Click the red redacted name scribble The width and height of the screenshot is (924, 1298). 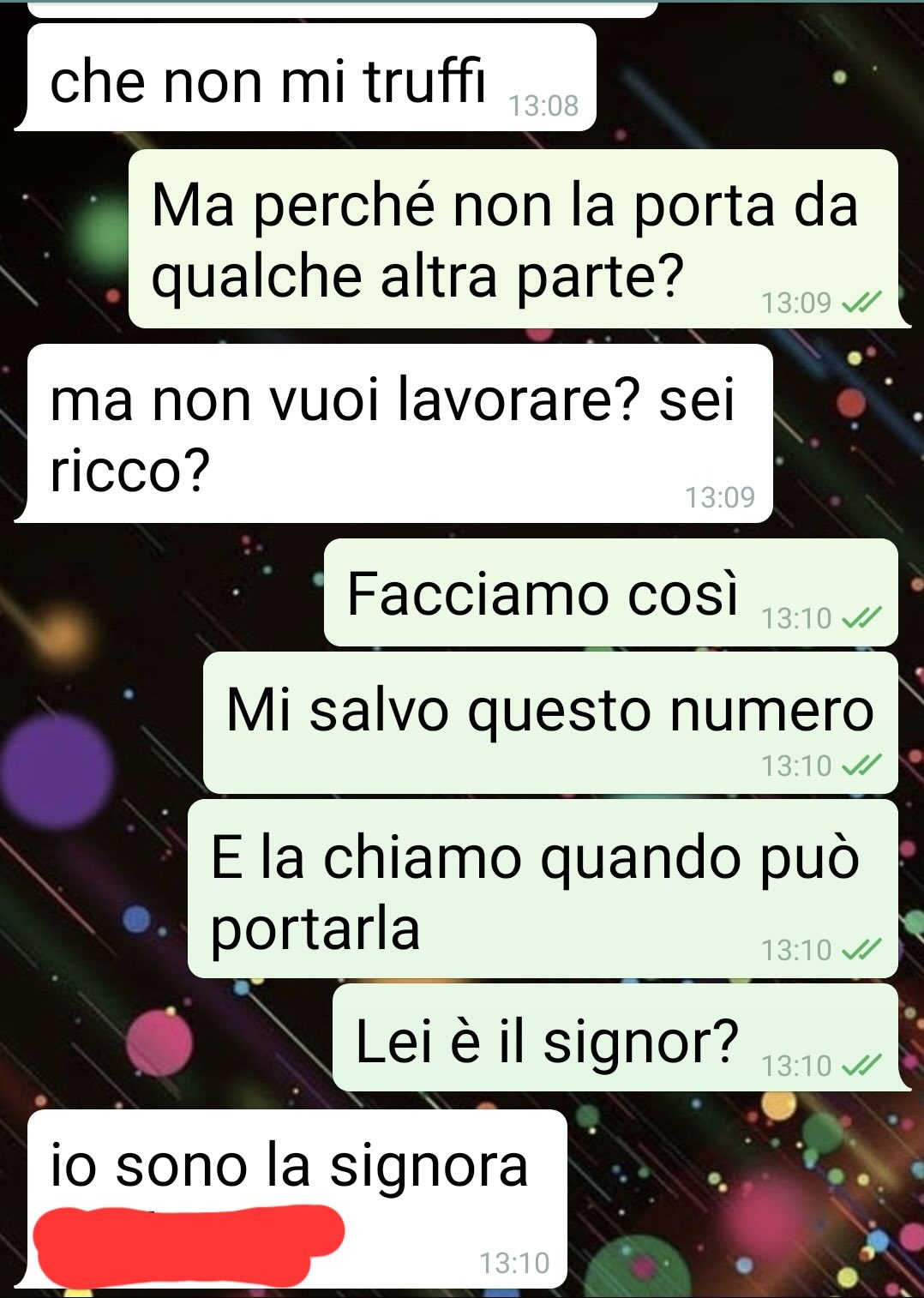pos(189,1244)
